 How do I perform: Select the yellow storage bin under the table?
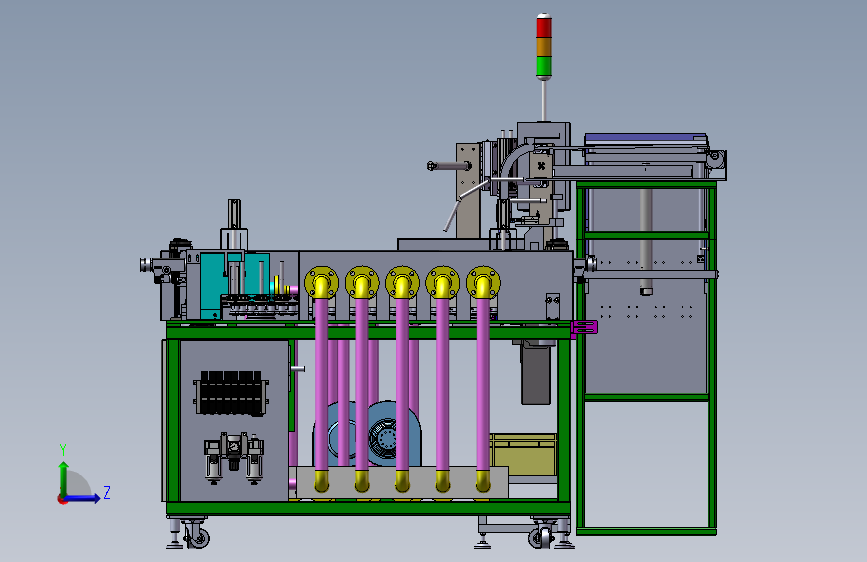pyautogui.click(x=524, y=454)
